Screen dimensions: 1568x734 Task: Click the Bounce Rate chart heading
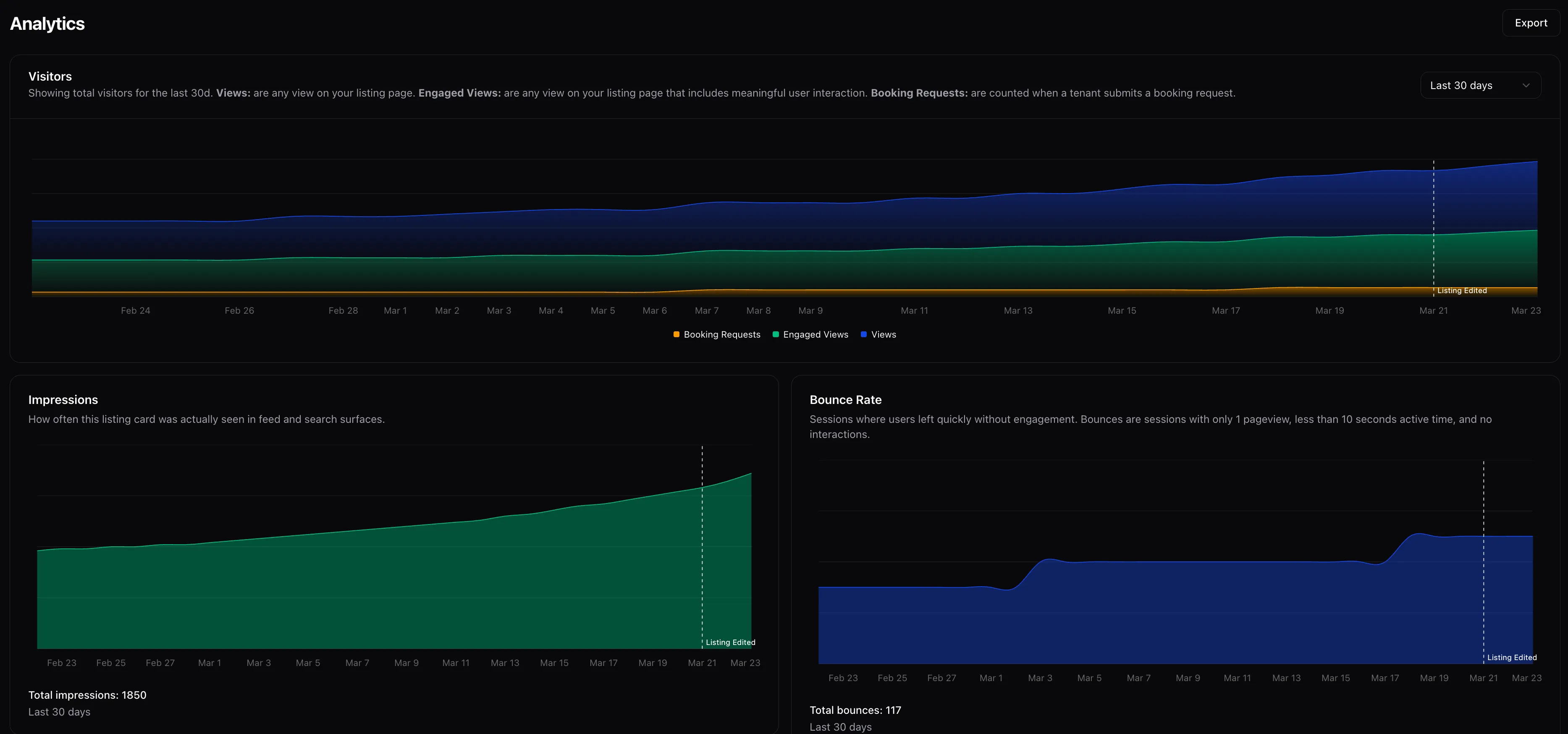pos(845,400)
